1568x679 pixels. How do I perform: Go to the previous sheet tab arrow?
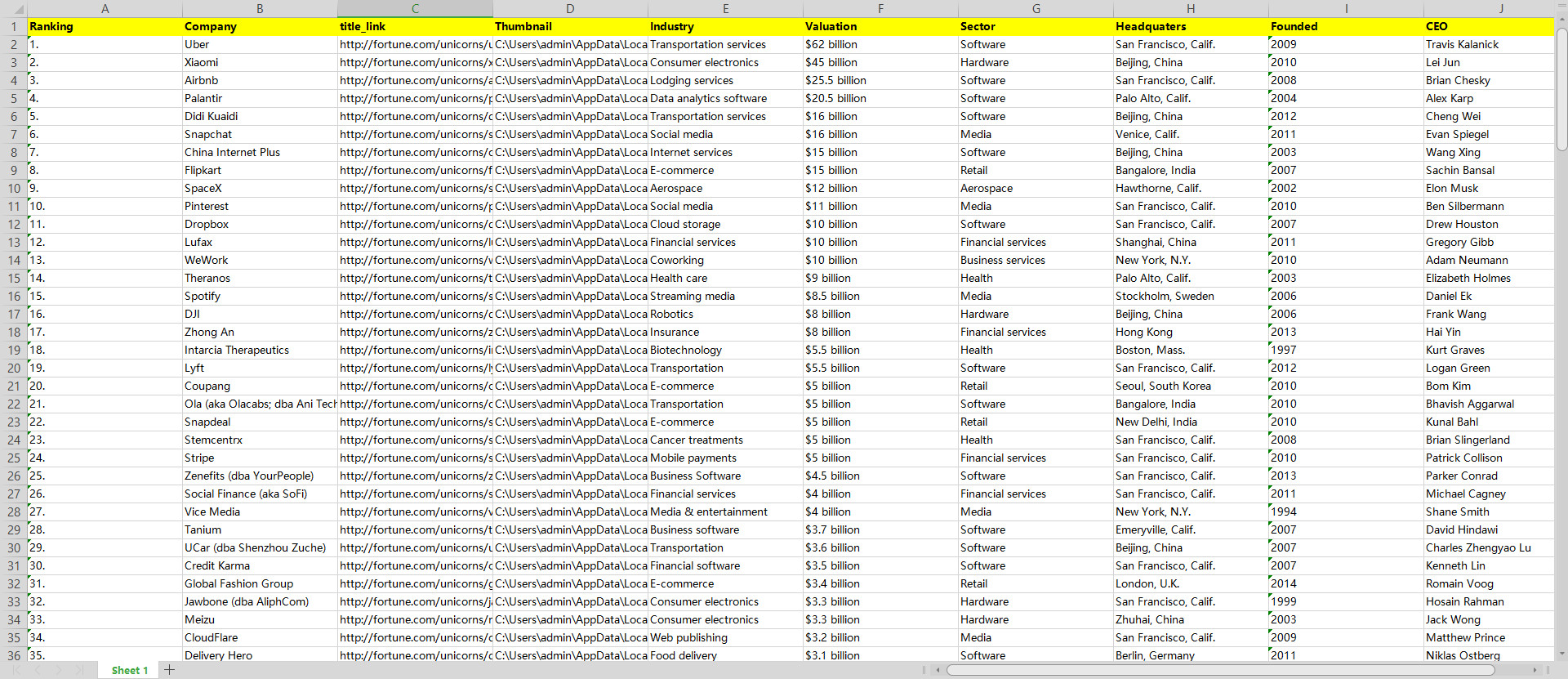pos(38,670)
